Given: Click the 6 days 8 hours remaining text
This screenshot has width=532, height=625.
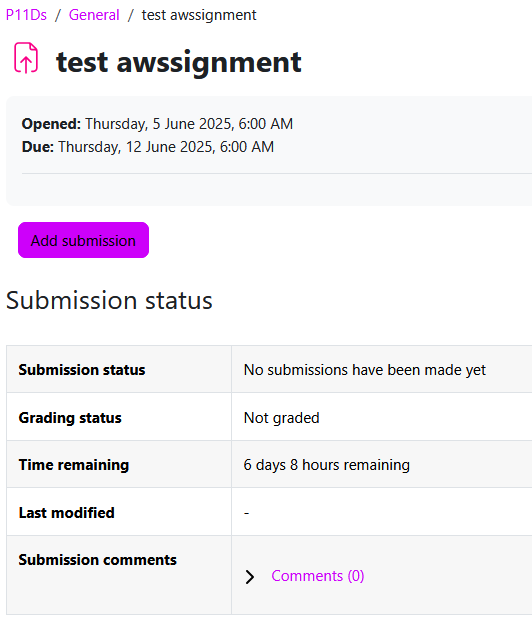Looking at the screenshot, I should (326, 465).
